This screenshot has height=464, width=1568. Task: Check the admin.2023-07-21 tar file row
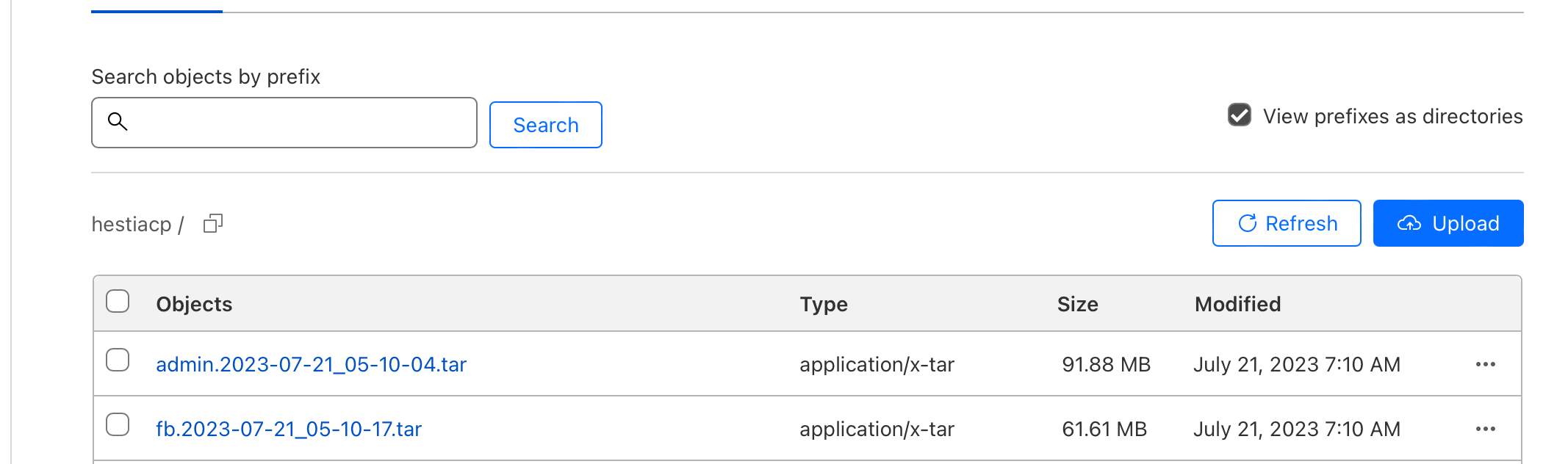pos(118,360)
